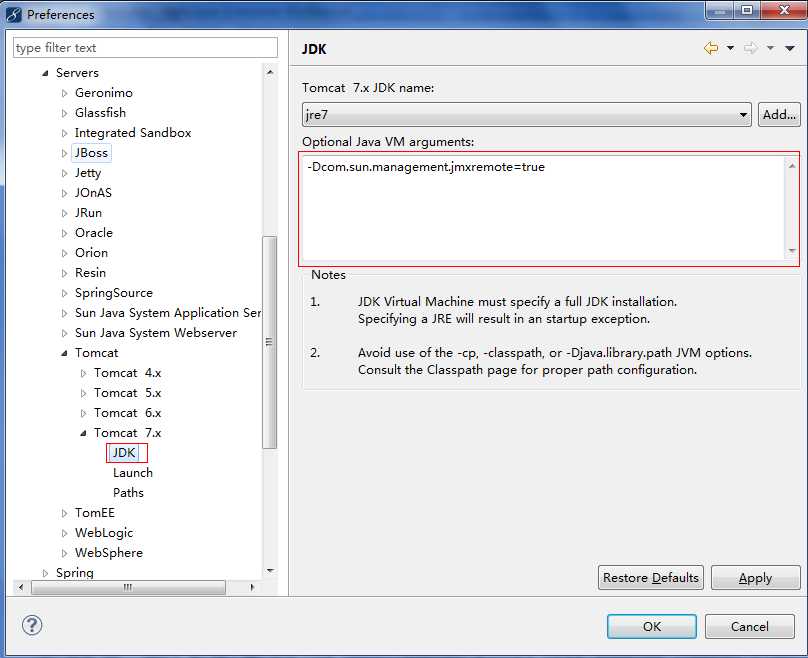Expand the Oracle node

64,233
